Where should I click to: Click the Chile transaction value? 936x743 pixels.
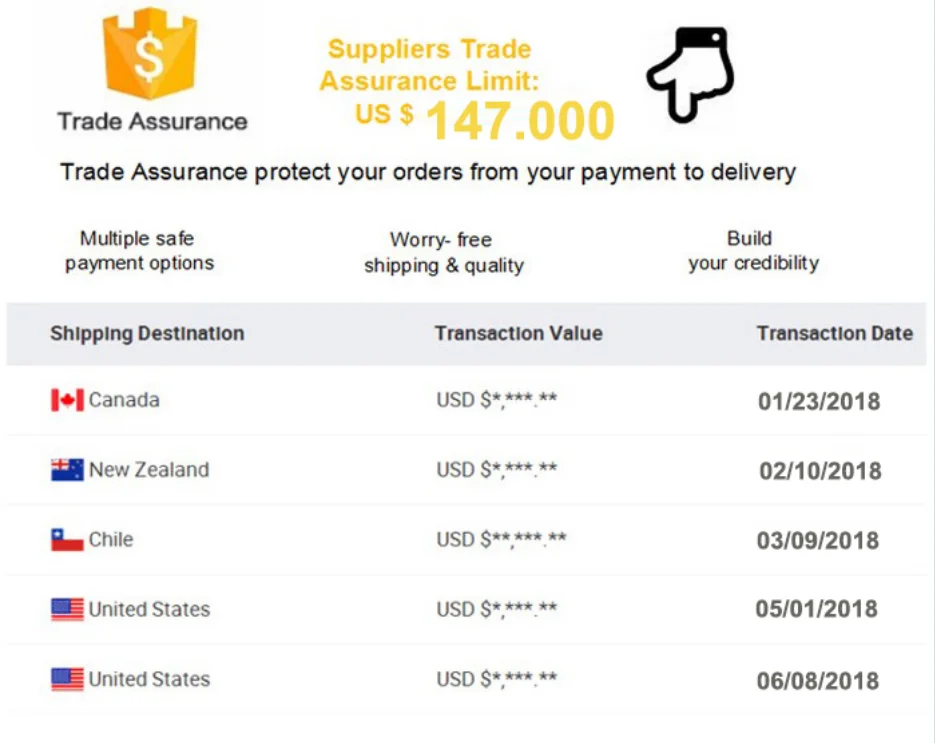coord(501,540)
